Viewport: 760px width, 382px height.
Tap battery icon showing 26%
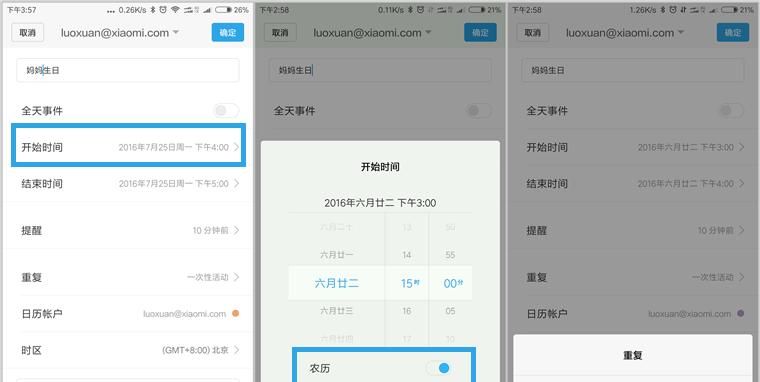coord(223,10)
